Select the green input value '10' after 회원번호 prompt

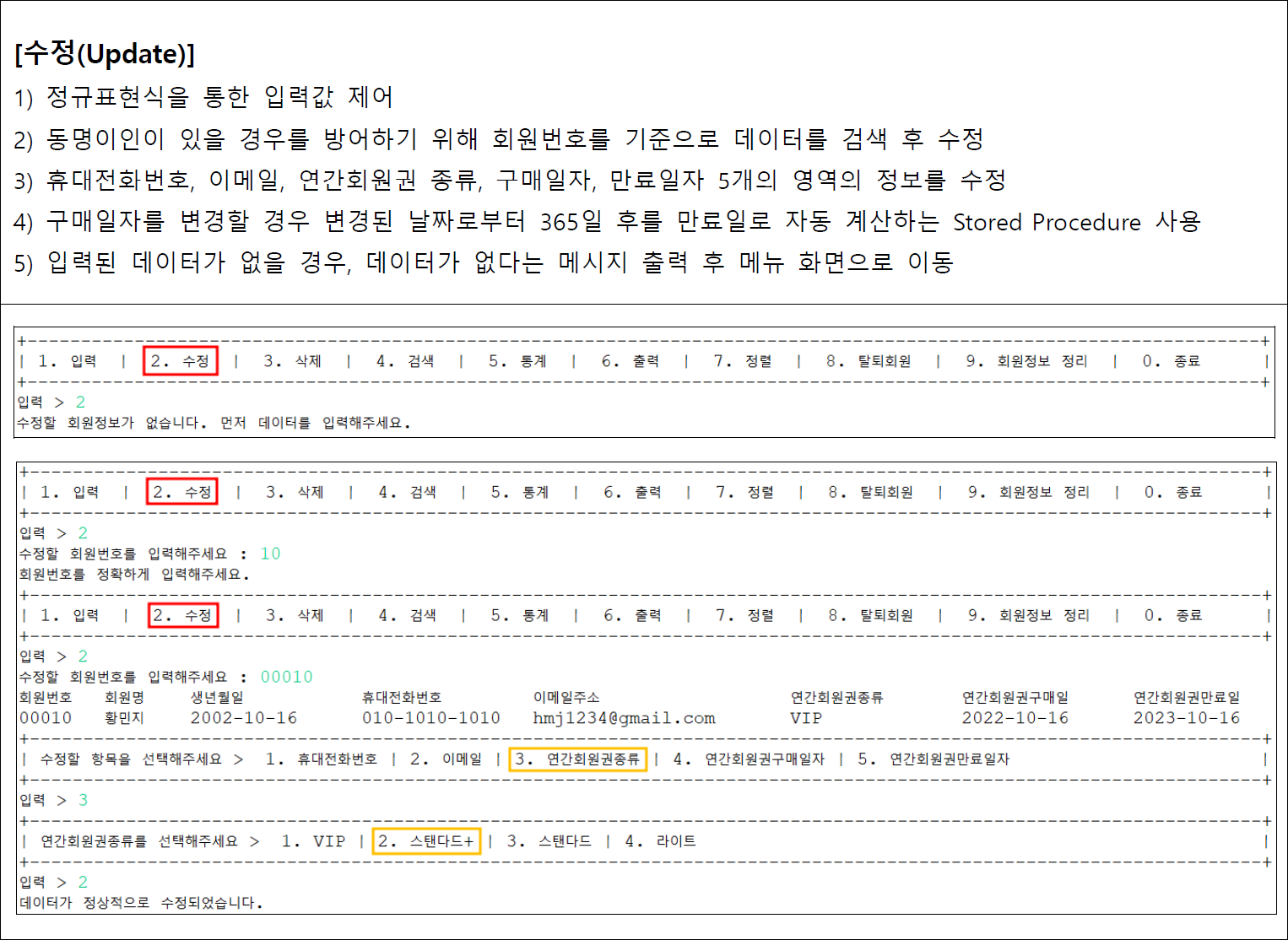[270, 554]
